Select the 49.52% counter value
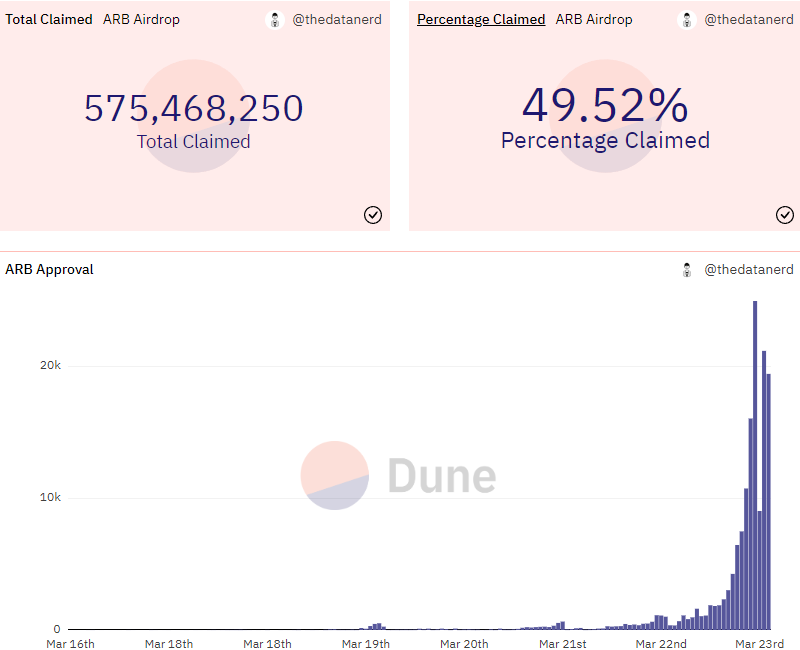Viewport: 800px width, 650px height. coord(605,105)
